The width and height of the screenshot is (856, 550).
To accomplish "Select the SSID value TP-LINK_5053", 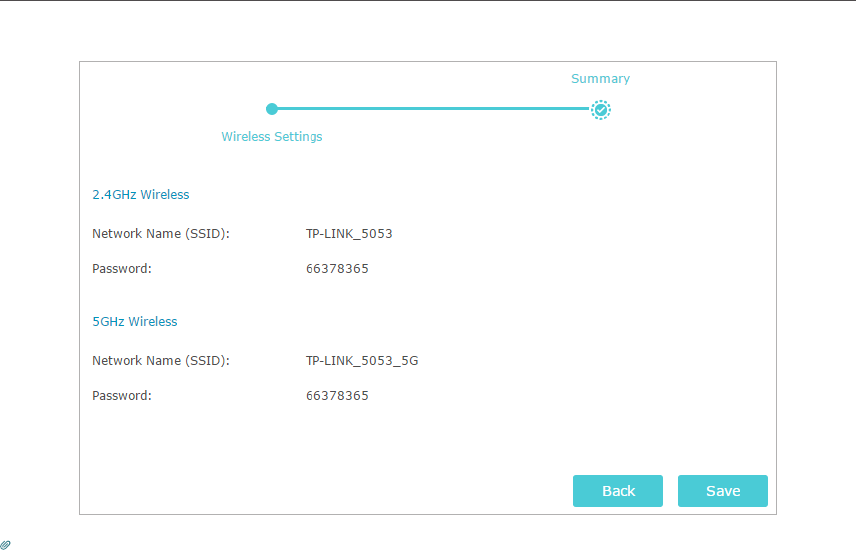I will tap(349, 234).
